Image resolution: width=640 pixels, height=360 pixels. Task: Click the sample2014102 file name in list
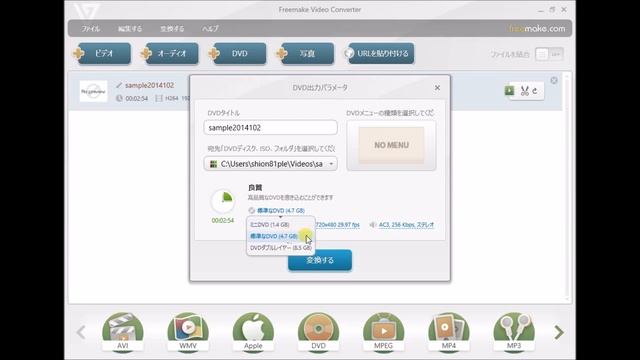(149, 85)
